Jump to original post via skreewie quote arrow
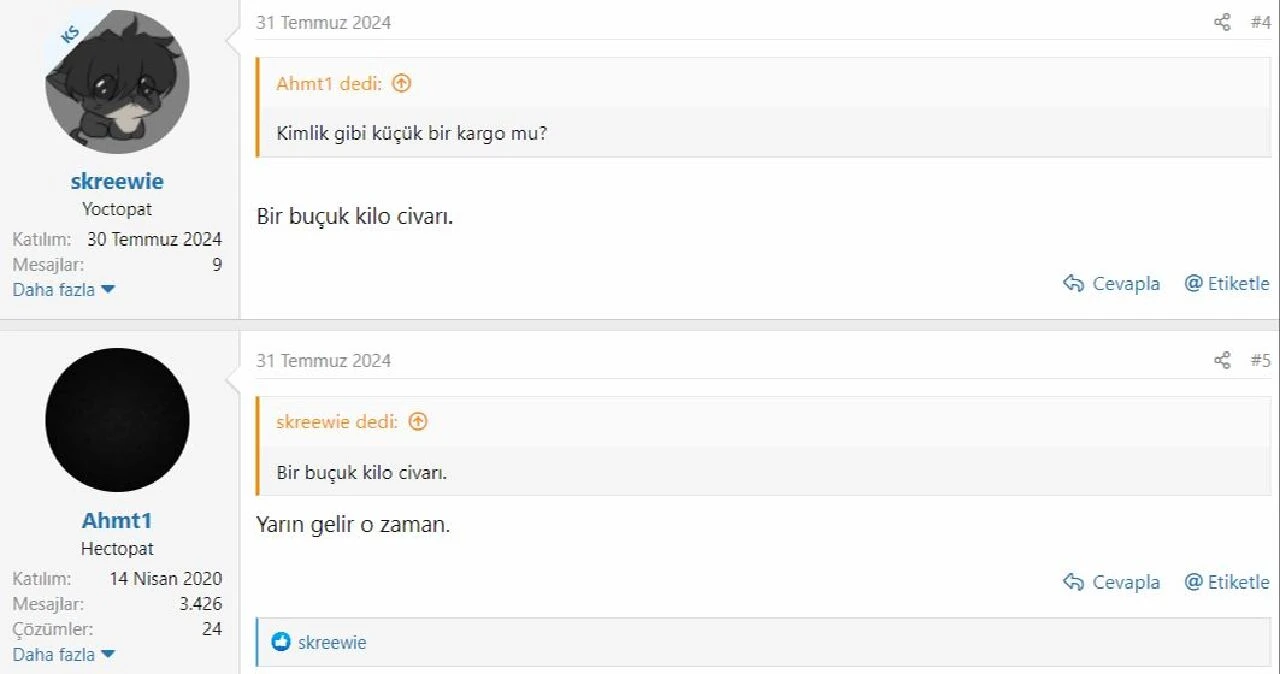1280x674 pixels. coord(418,421)
